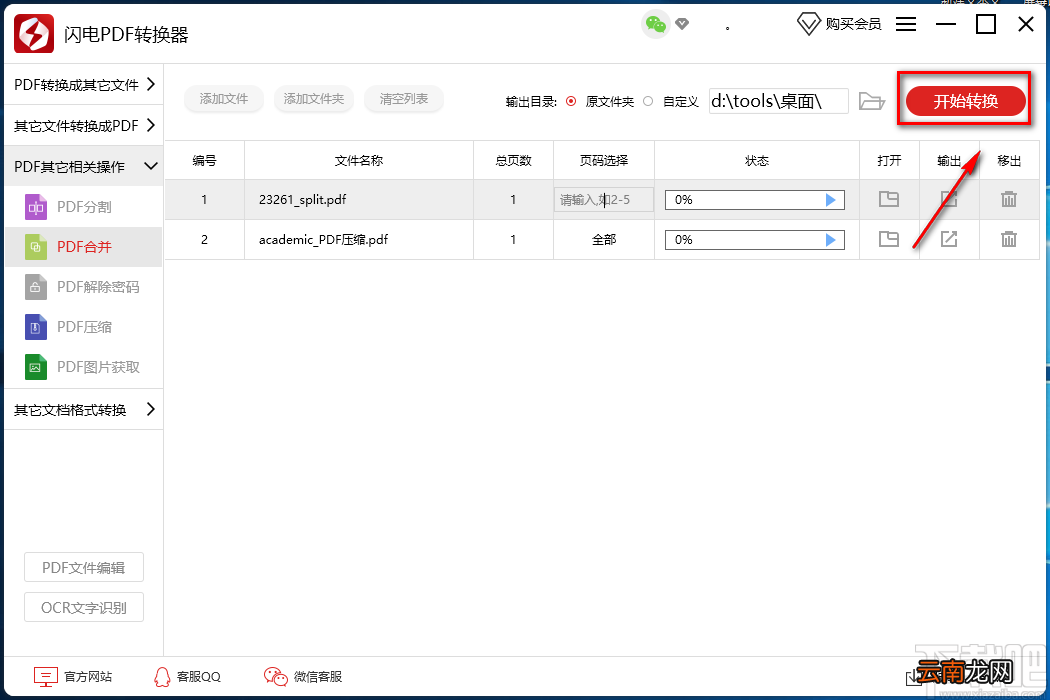Expand 其它文档格式转换 section
Viewport: 1050px width, 700px height.
(x=84, y=409)
